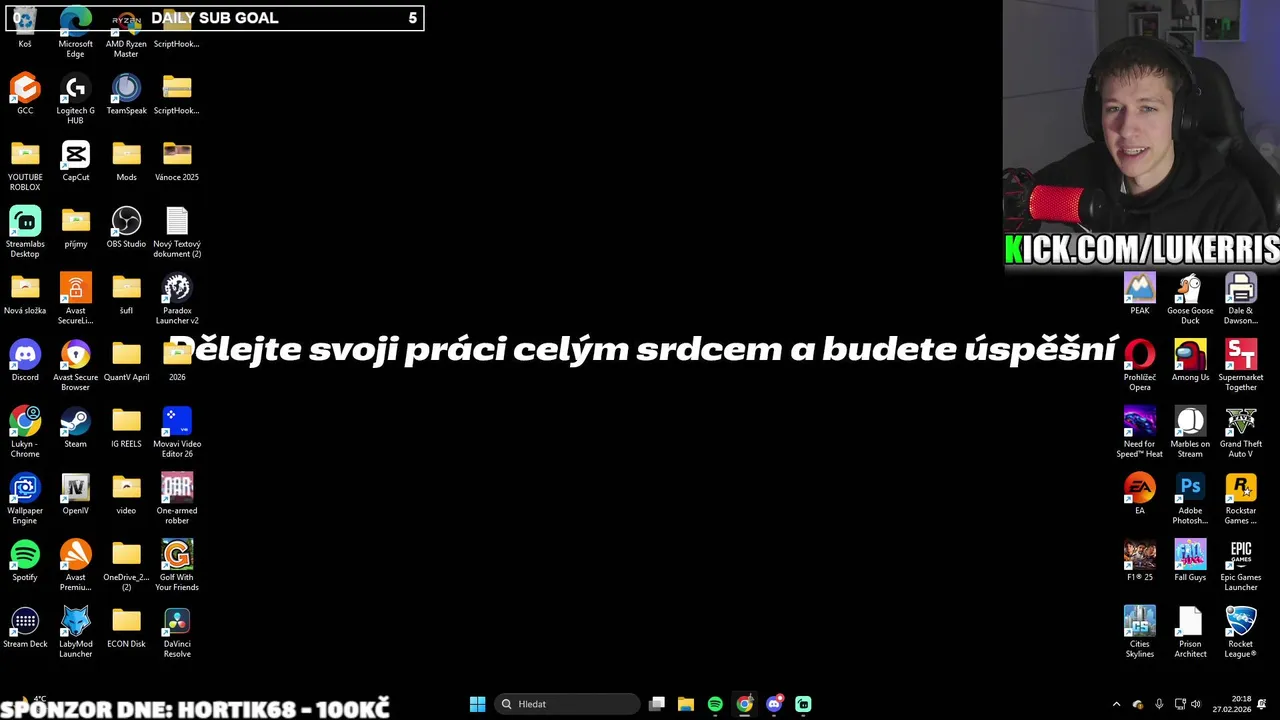The image size is (1280, 720).
Task: Select Movavi Video Editor 26 icon
Action: pyautogui.click(x=177, y=433)
